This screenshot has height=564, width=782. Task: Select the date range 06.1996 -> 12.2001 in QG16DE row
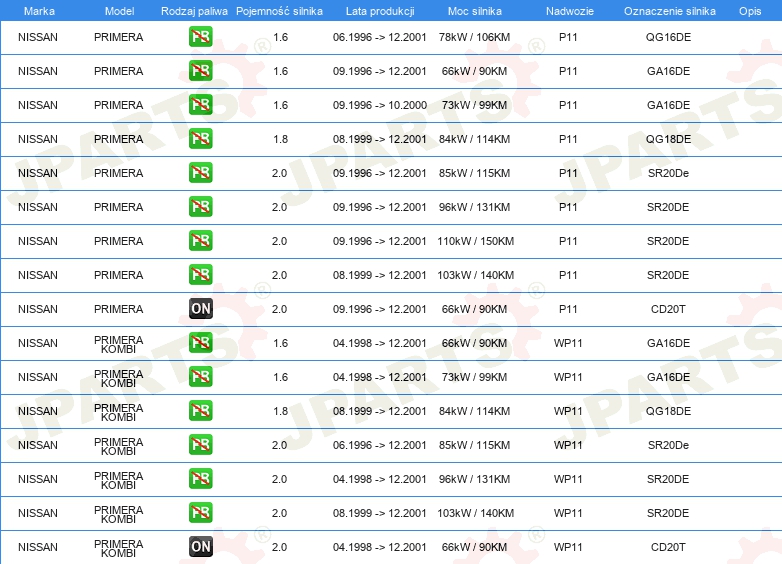click(380, 37)
